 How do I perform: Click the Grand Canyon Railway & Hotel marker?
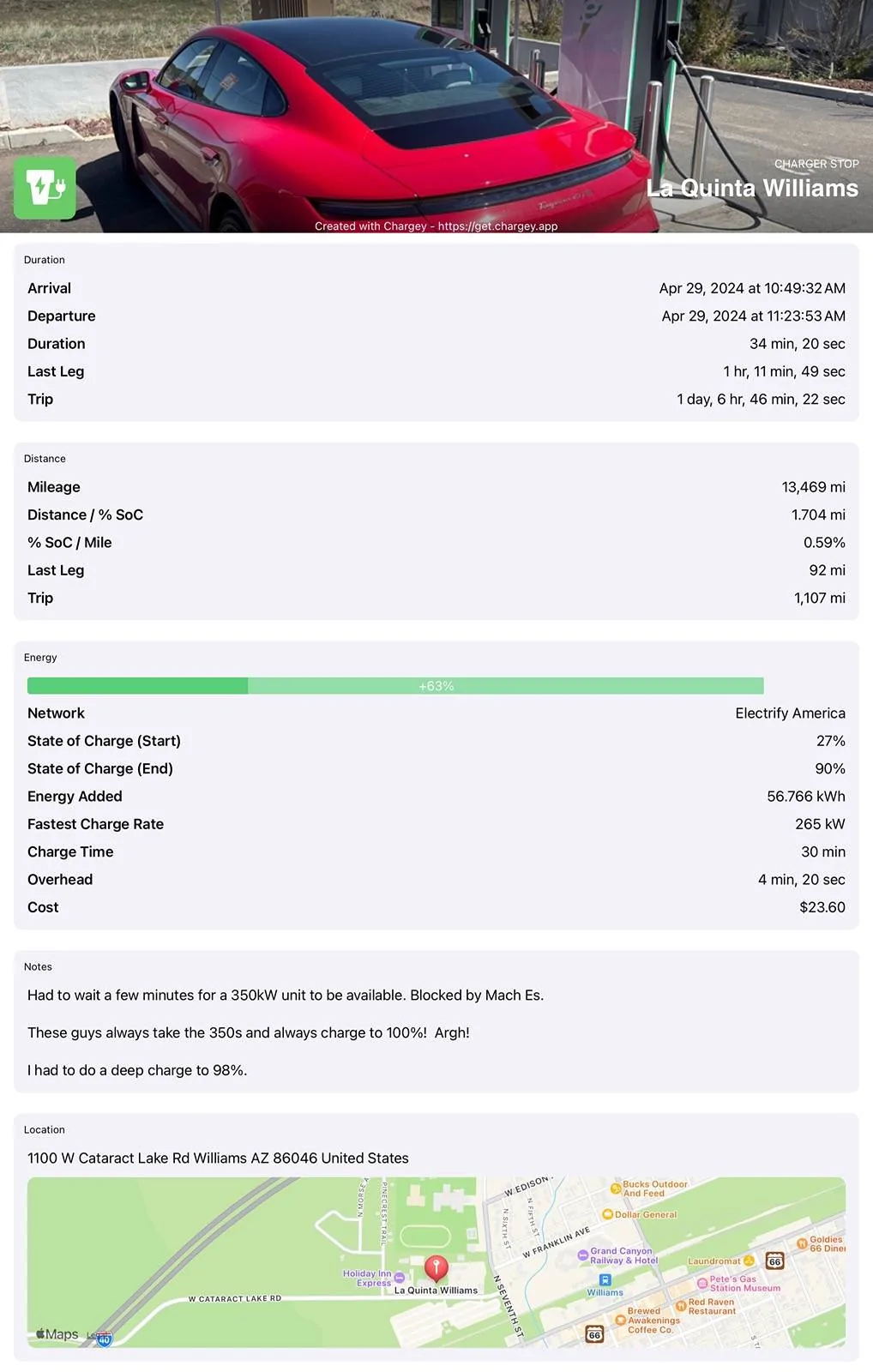(583, 1255)
